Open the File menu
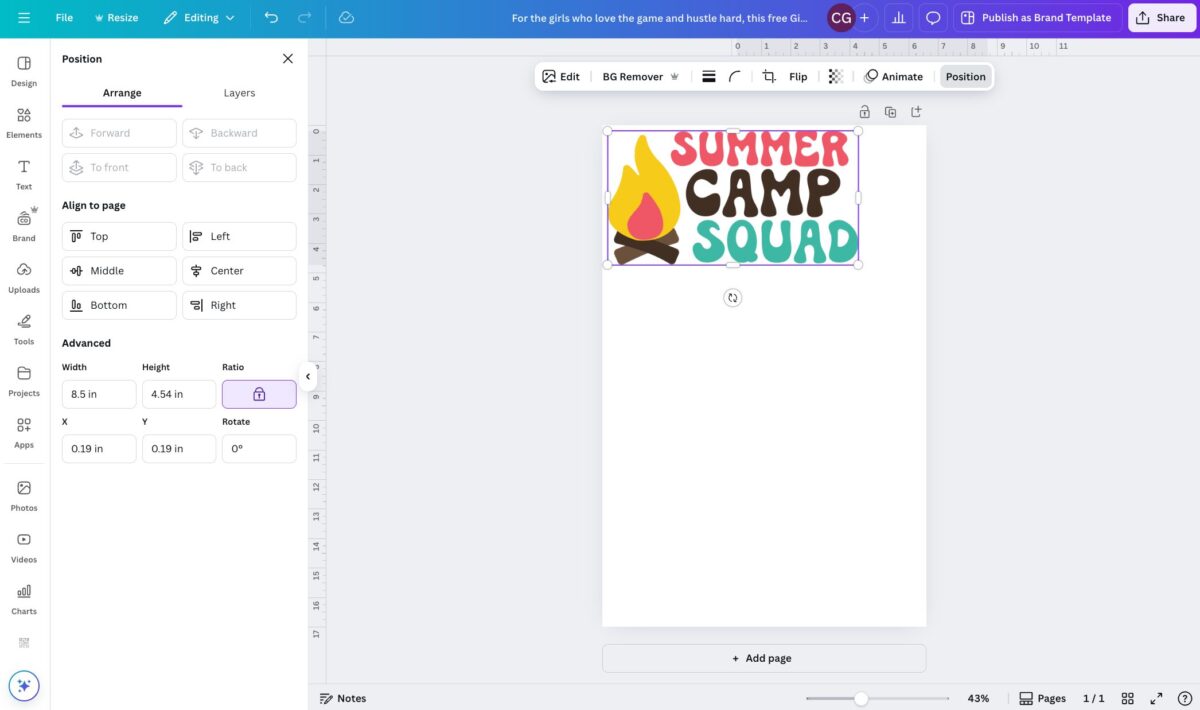The width and height of the screenshot is (1200, 710). (64, 18)
